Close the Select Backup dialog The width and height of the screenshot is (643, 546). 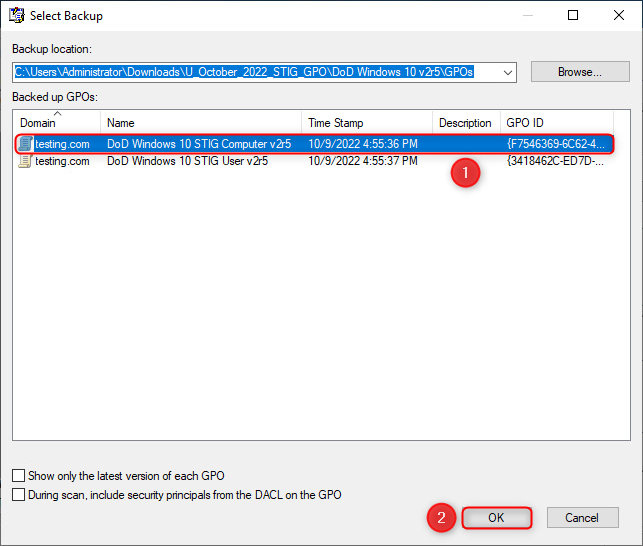point(619,16)
